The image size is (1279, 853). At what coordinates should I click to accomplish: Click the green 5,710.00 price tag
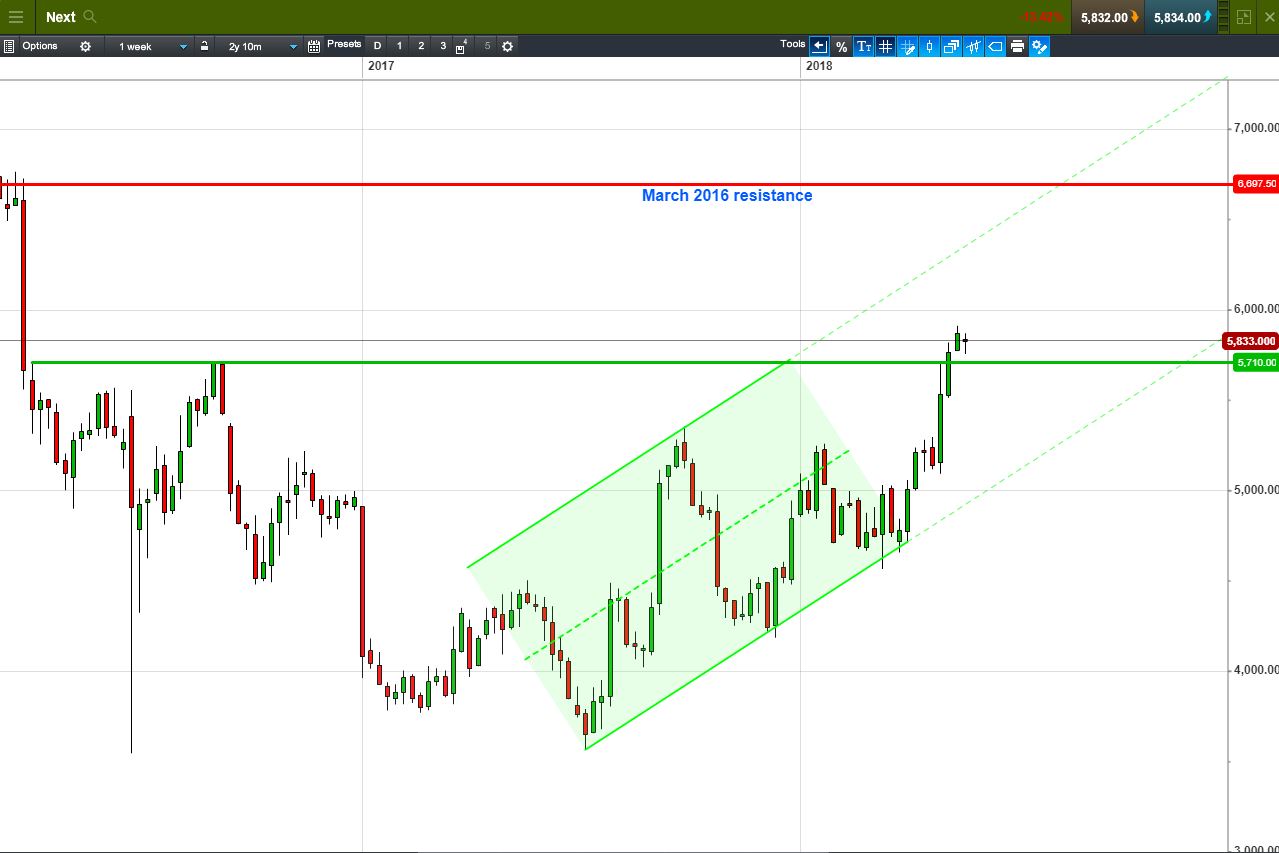[1256, 362]
